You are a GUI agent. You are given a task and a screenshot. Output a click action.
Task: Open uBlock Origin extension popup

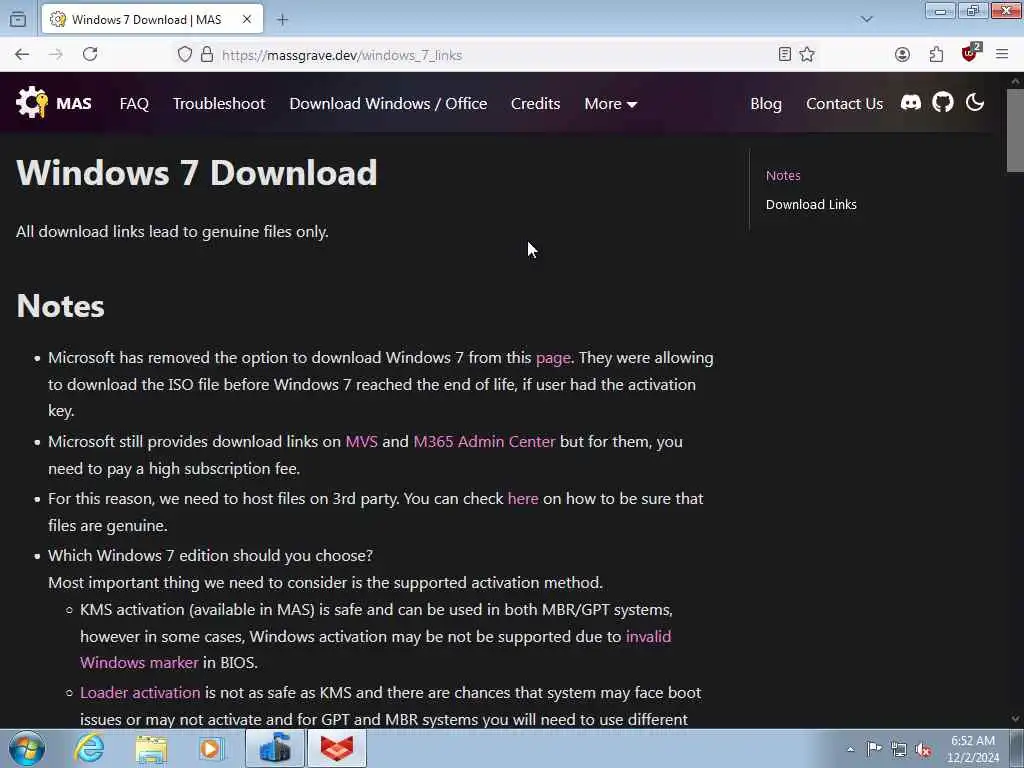click(970, 54)
